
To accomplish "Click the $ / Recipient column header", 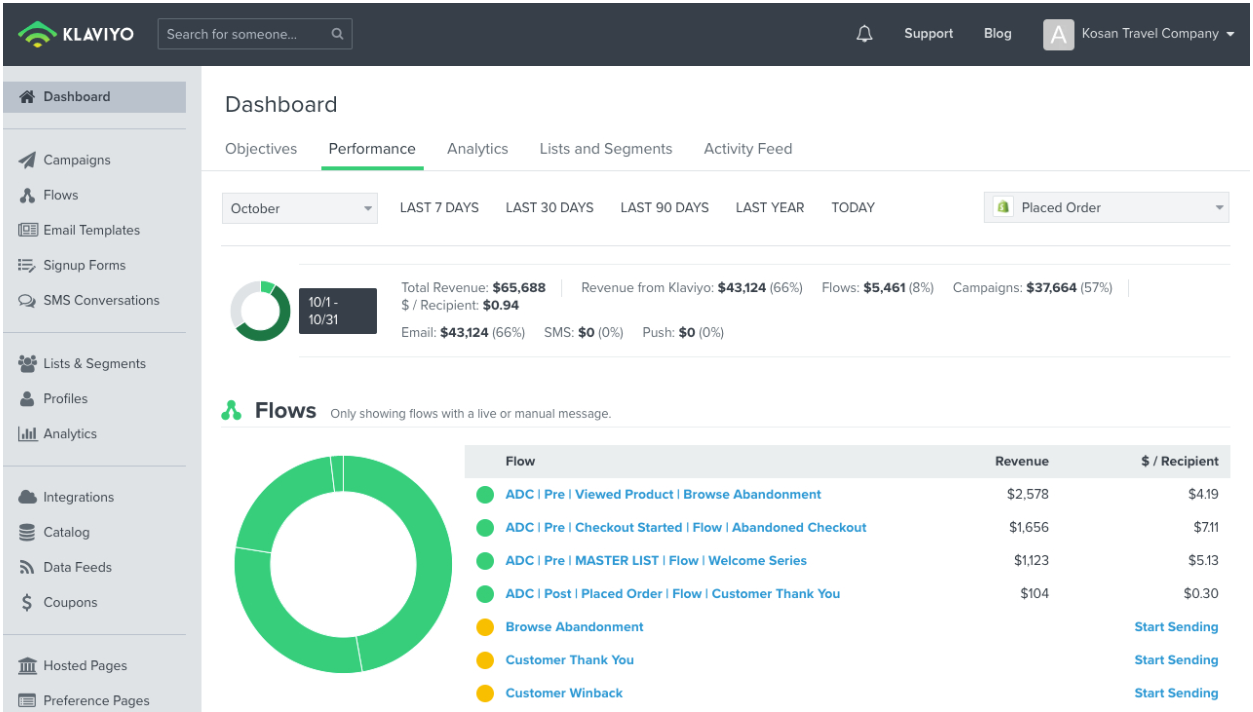I will pyautogui.click(x=1180, y=462).
